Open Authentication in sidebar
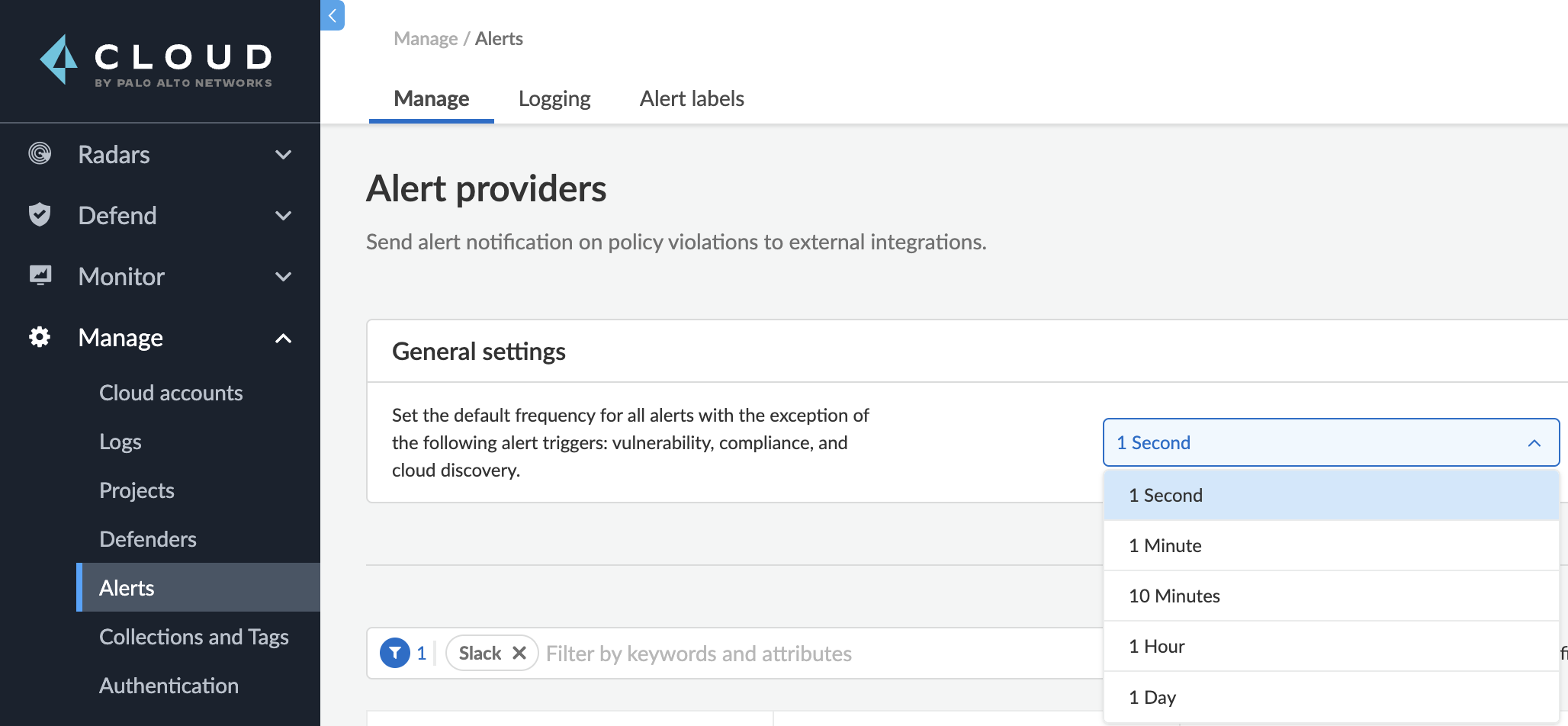The width and height of the screenshot is (1568, 726). pos(169,686)
